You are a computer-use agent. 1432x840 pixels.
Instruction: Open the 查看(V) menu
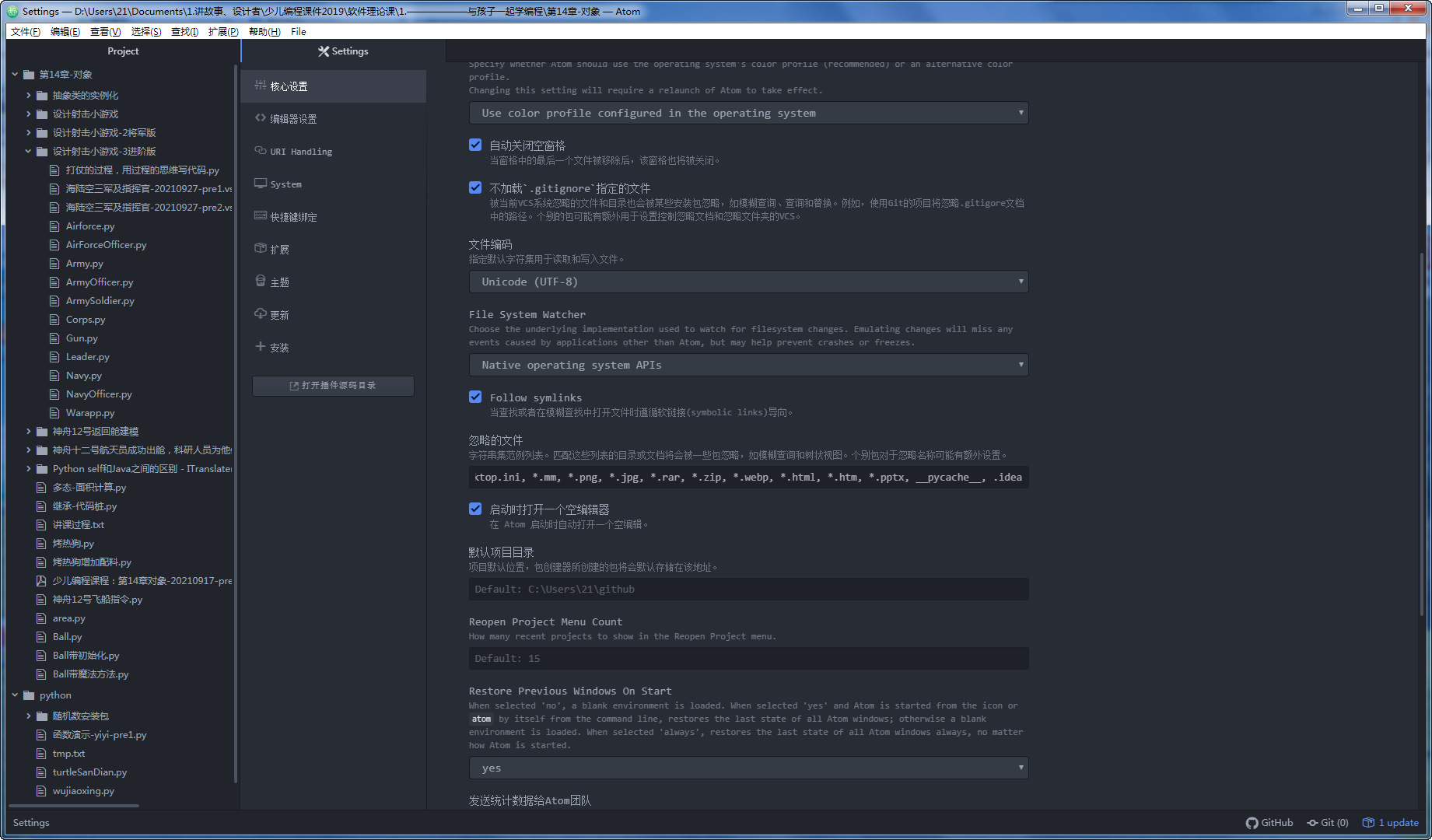[105, 32]
